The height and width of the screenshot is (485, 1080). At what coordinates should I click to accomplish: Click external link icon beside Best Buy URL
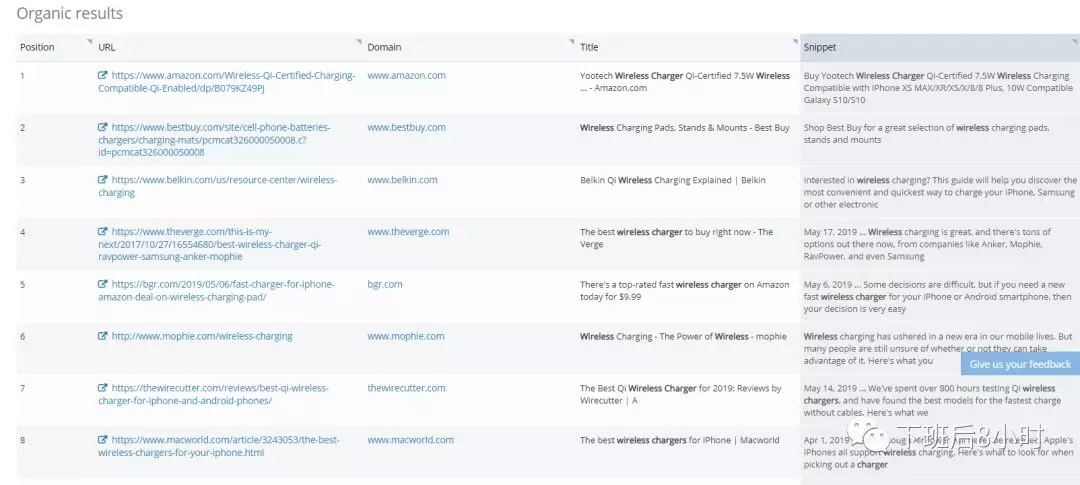click(x=103, y=127)
